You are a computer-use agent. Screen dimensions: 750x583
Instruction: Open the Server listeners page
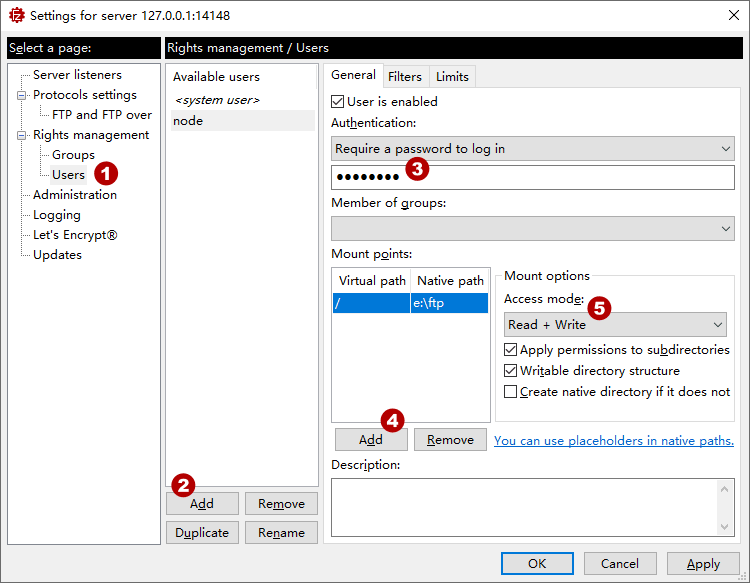click(x=77, y=75)
